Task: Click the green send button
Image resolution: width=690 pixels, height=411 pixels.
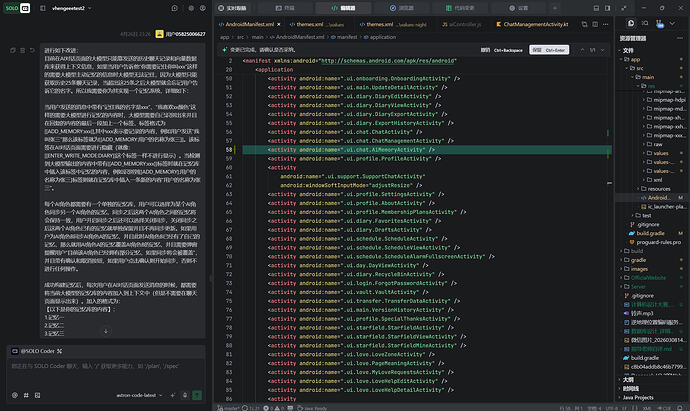Action: [197, 395]
